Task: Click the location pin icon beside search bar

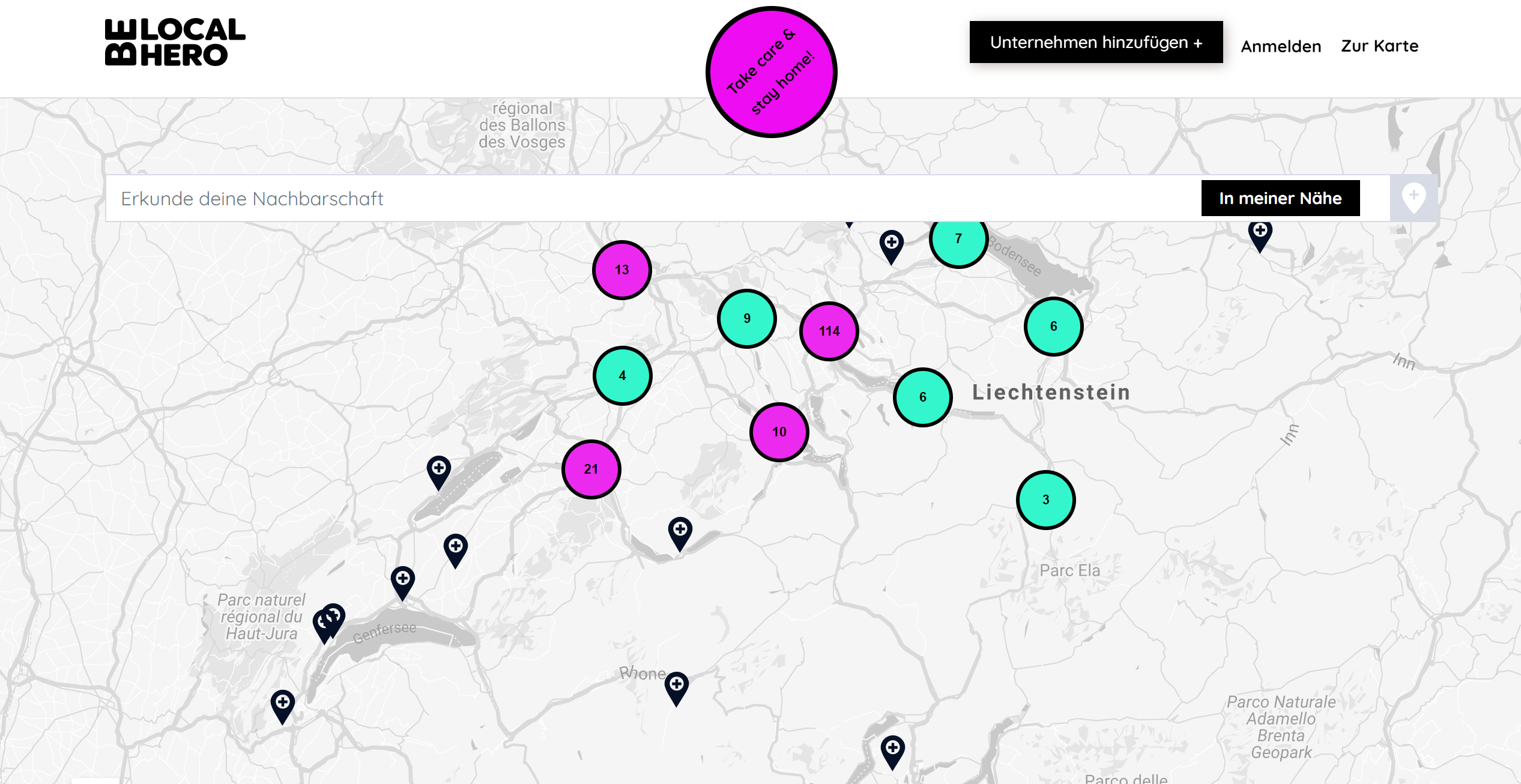Action: click(x=1413, y=198)
